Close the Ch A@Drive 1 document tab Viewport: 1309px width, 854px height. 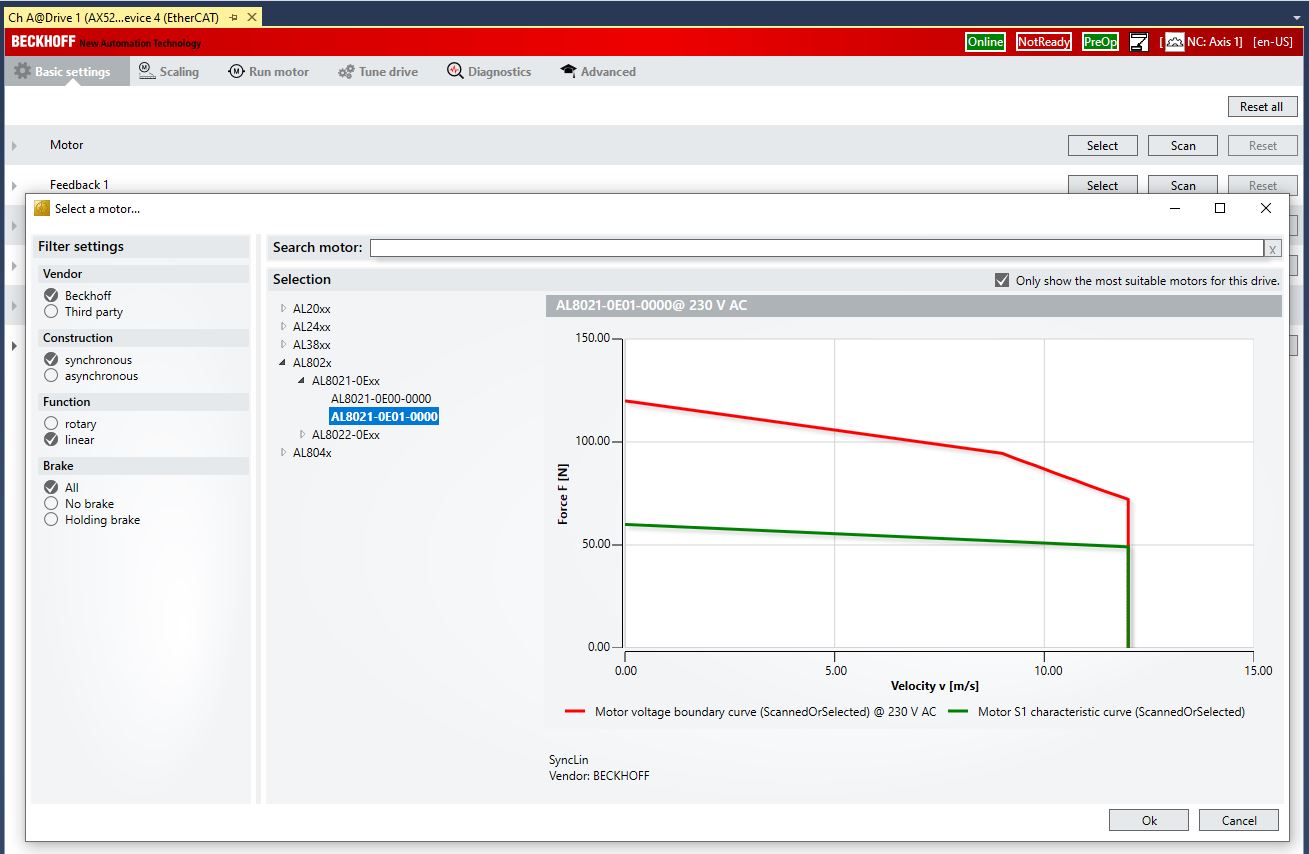click(x=251, y=17)
